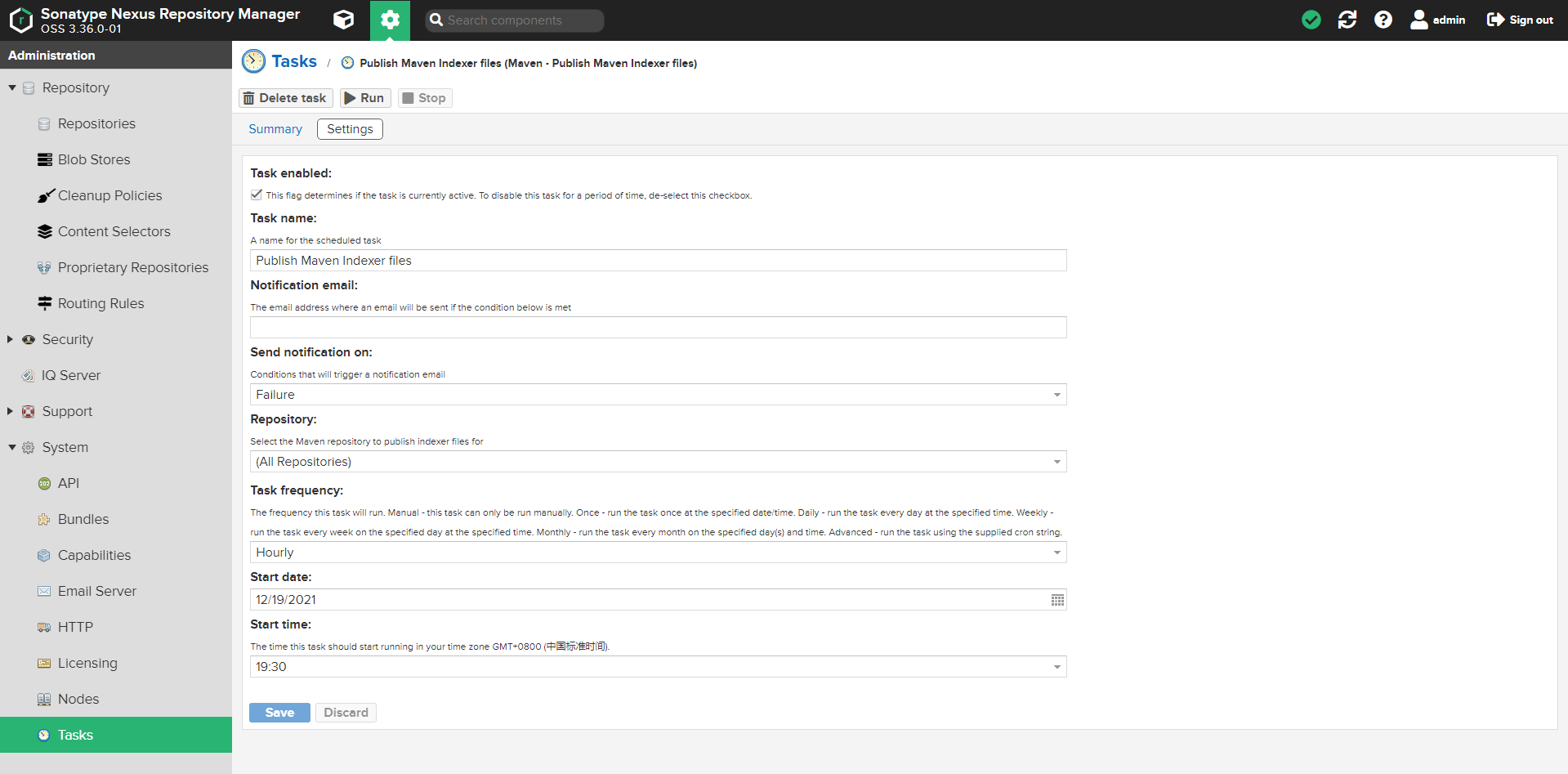Screen dimensions: 1568x774
Task: Uncheck the Task enabled checkbox
Action: coord(257,195)
